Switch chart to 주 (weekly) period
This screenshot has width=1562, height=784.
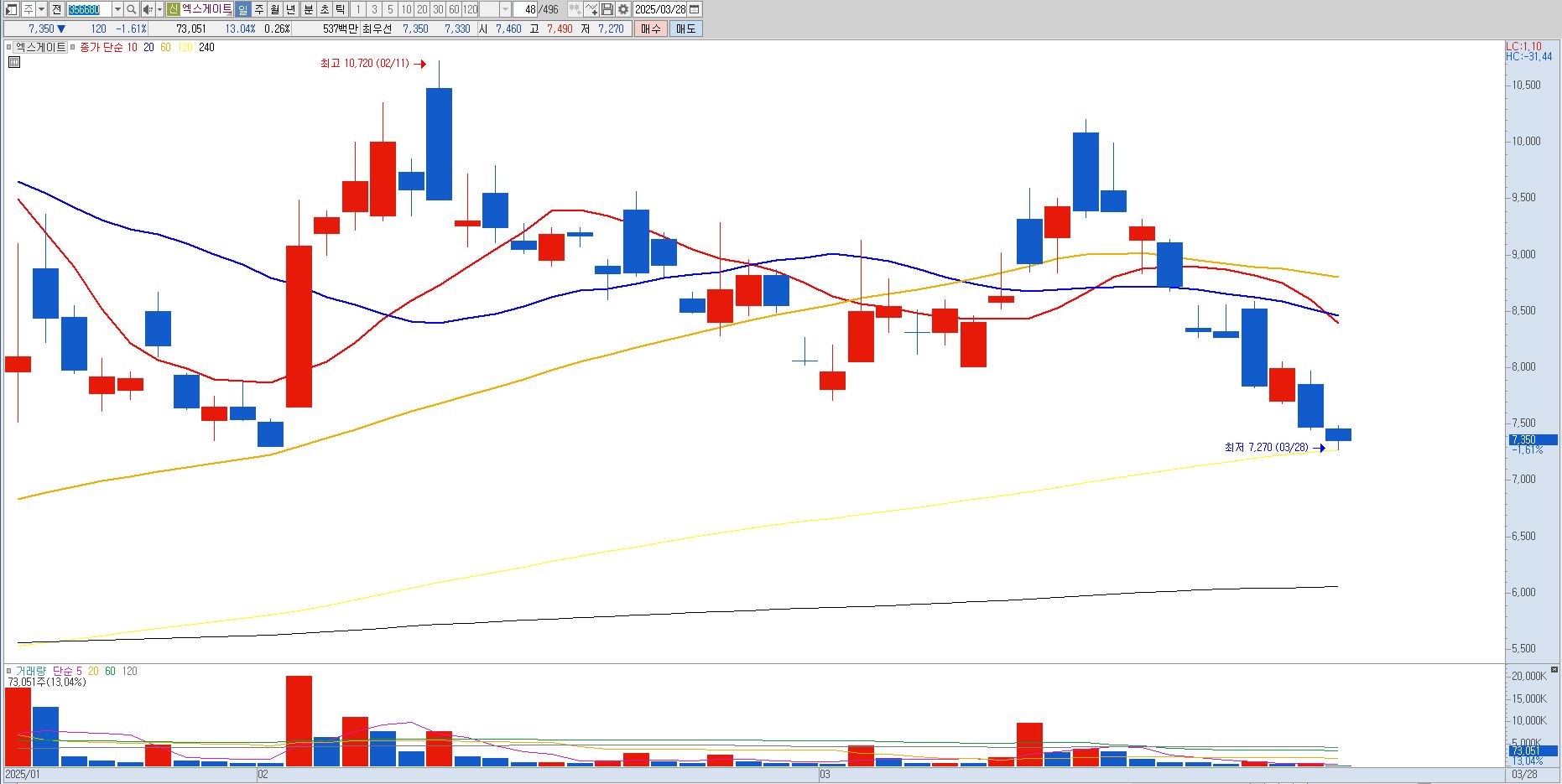coord(258,9)
